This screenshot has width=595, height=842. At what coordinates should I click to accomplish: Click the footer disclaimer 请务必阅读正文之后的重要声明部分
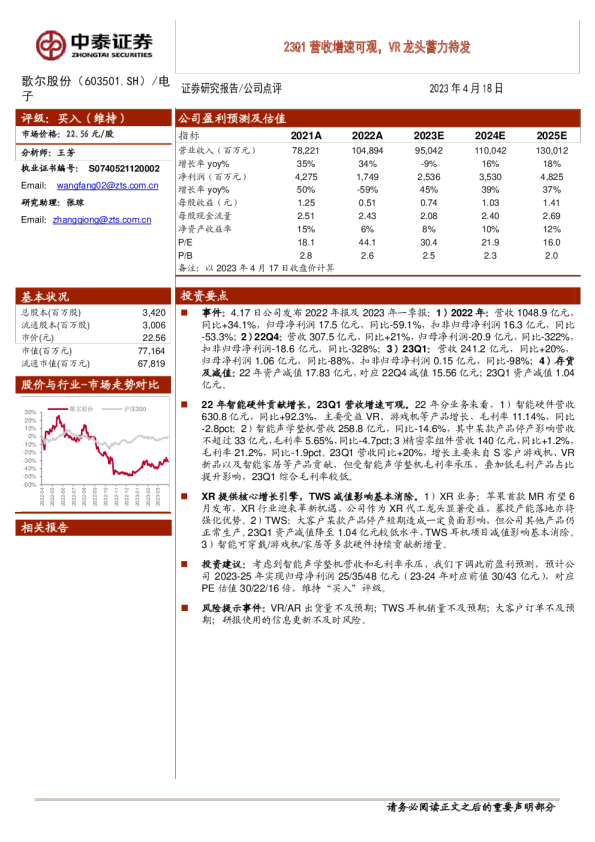[x=471, y=807]
